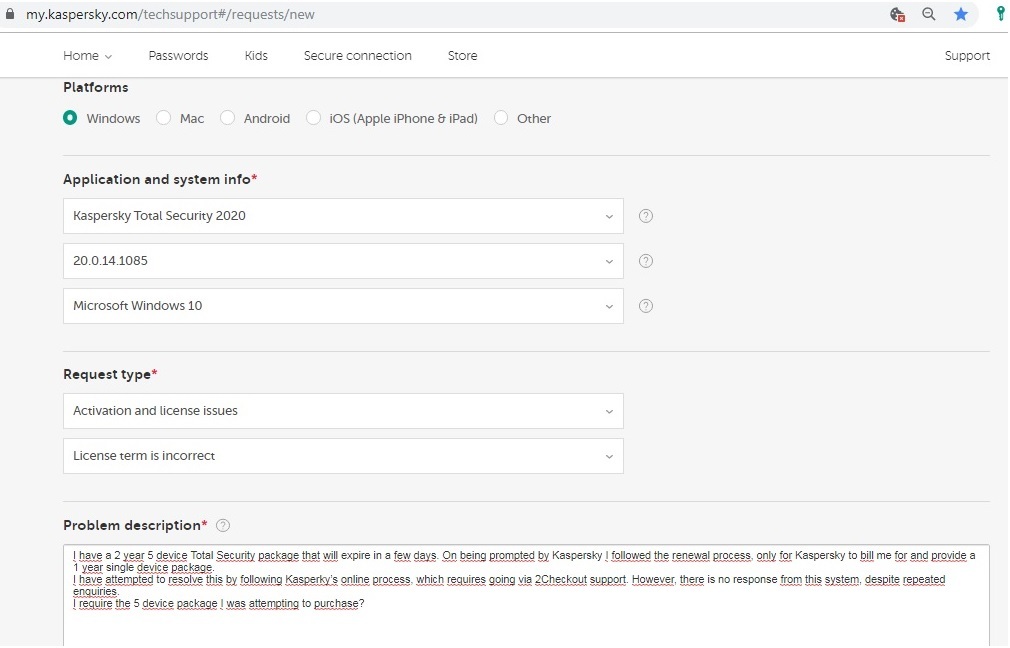Screen dimensions: 1010x648
Task: Open the Secure connection page
Action: 357,56
